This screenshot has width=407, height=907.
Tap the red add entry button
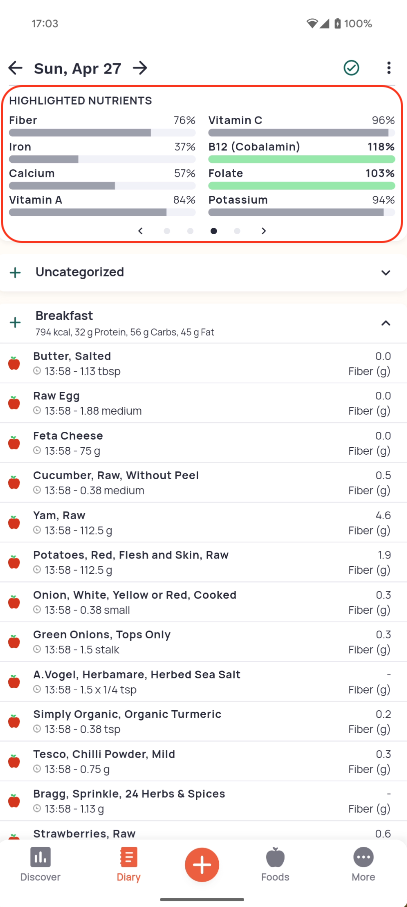coord(202,865)
